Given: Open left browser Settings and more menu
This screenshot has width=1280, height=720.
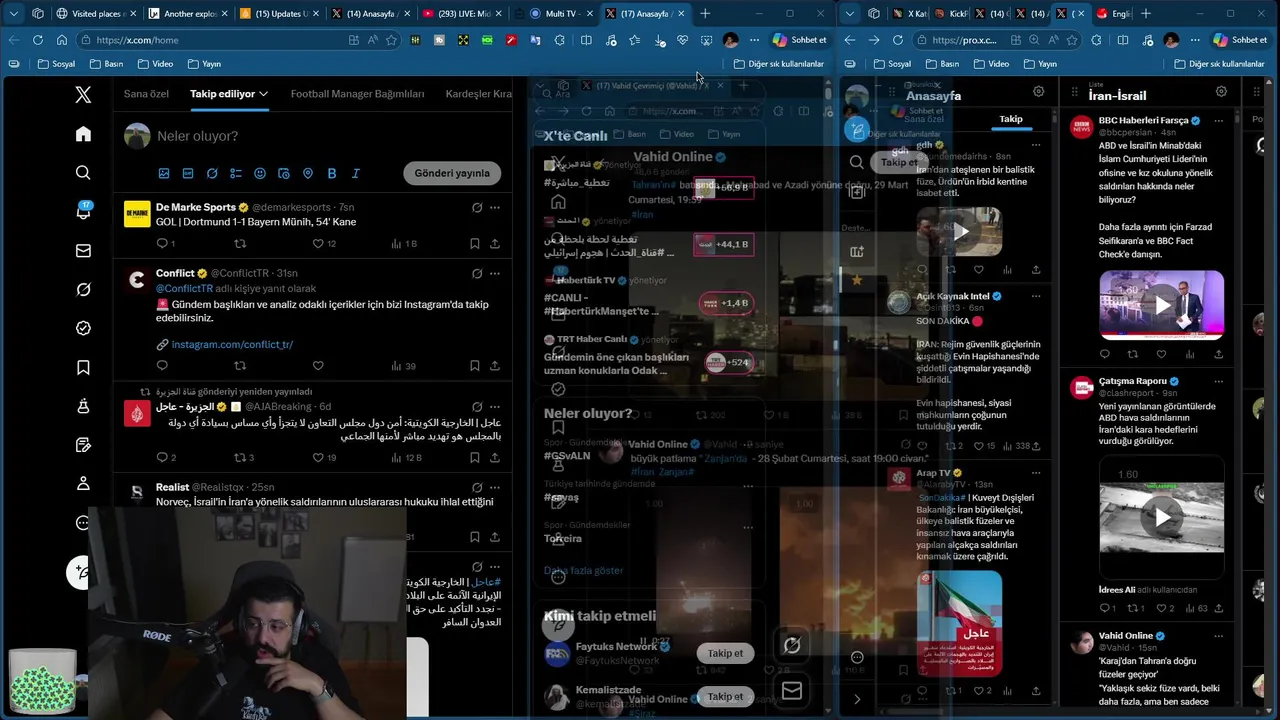Looking at the screenshot, I should pos(754,40).
